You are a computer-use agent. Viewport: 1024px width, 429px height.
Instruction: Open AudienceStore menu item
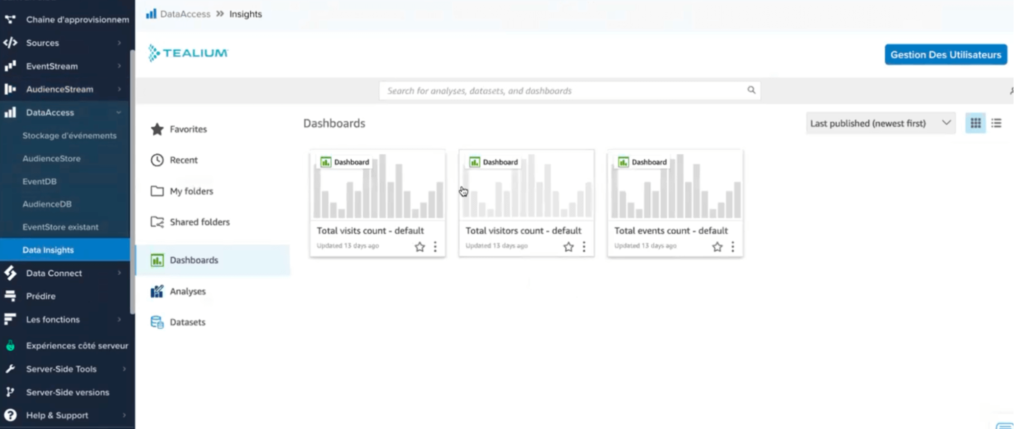tap(52, 159)
